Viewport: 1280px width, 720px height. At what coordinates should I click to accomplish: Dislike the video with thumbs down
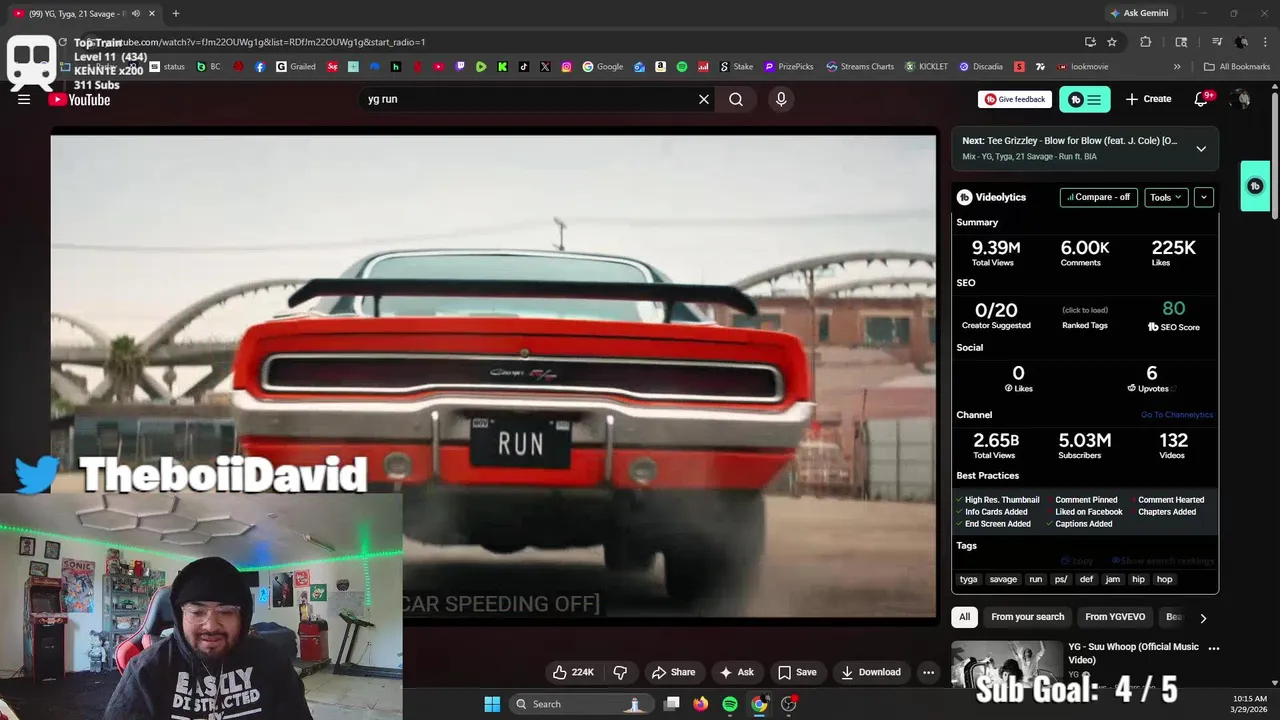(620, 672)
